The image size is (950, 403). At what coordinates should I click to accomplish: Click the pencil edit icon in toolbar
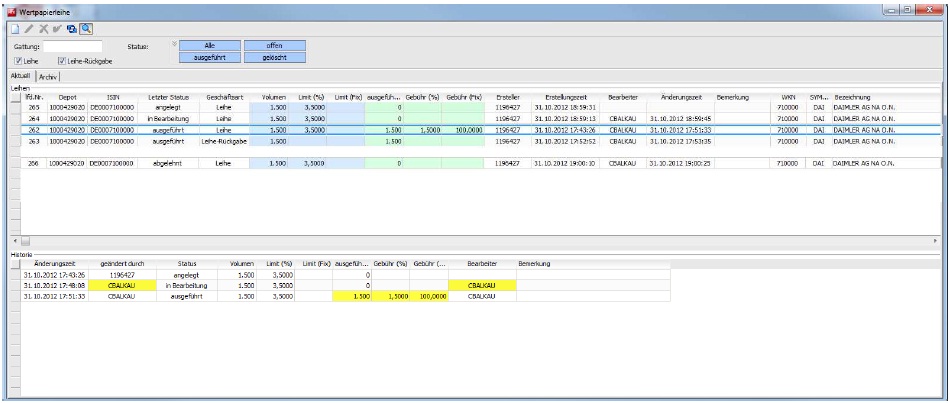coord(29,28)
